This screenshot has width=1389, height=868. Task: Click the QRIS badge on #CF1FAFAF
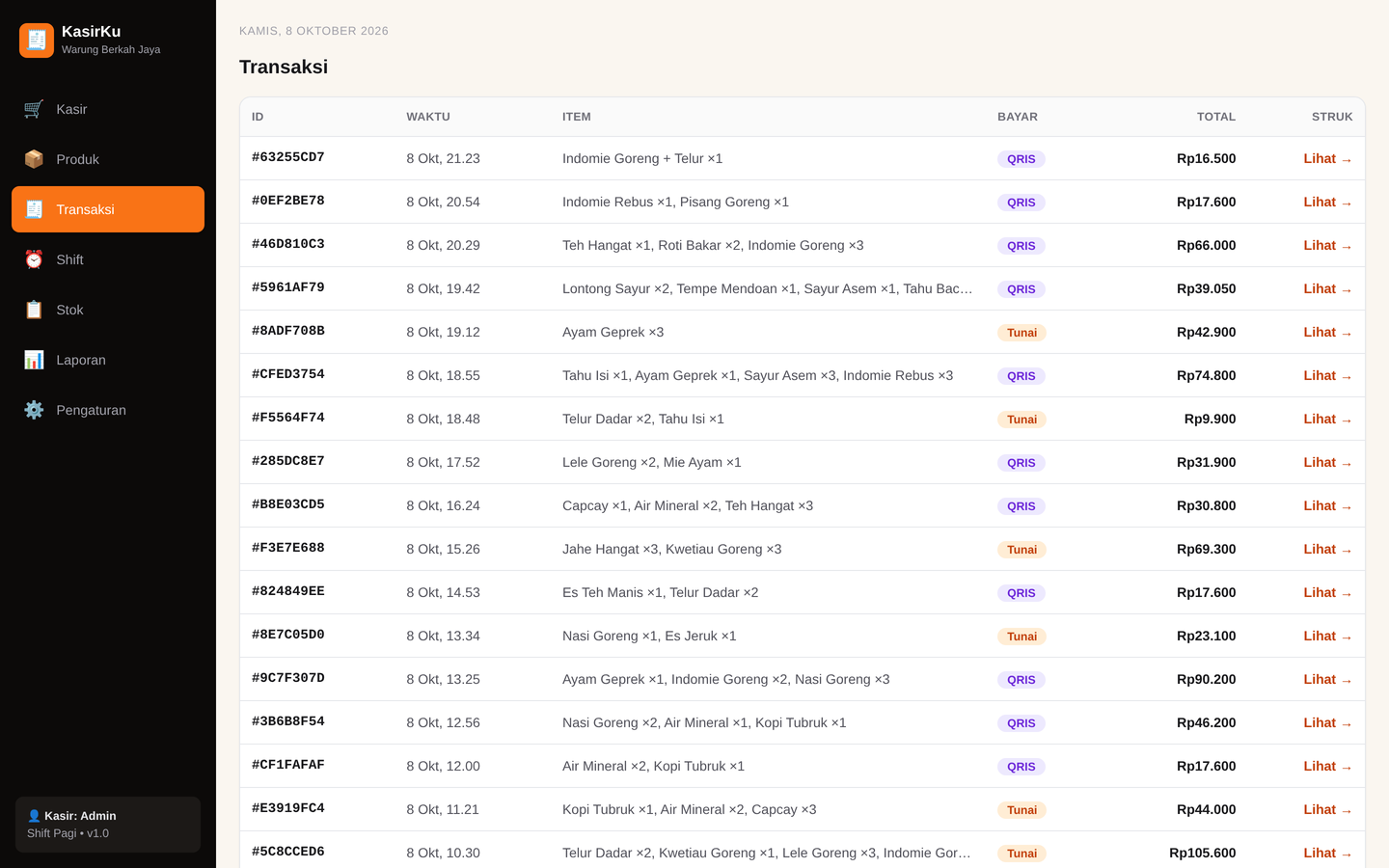pyautogui.click(x=1021, y=767)
